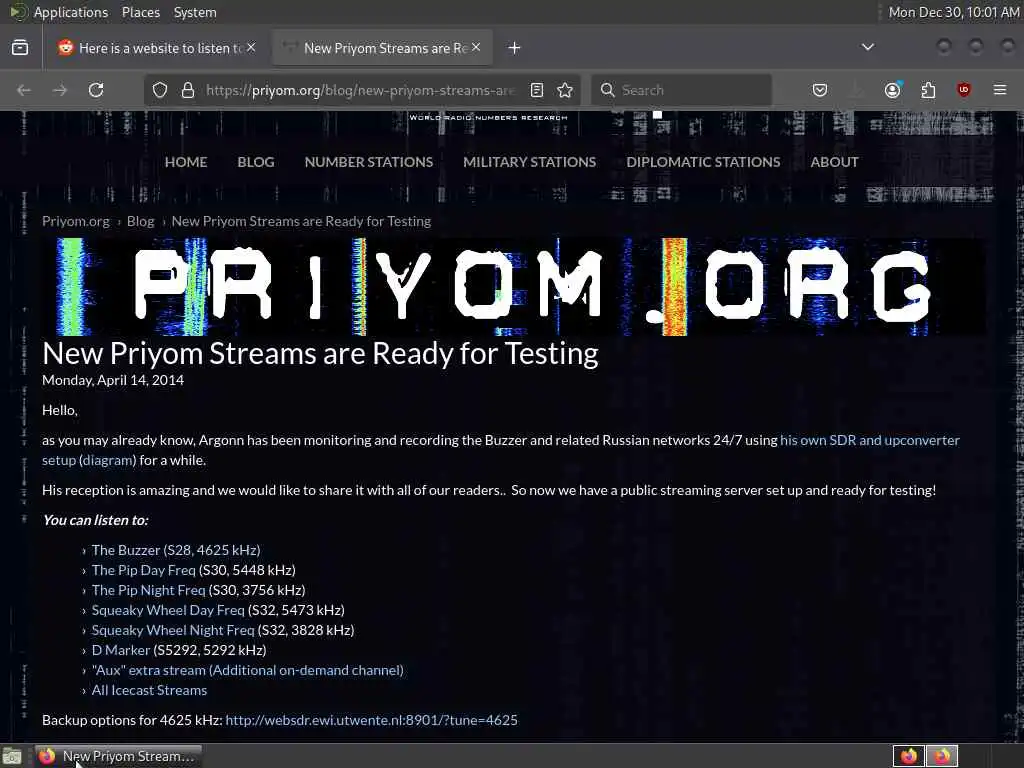Click the Blog breadcrumb link
Viewport: 1024px width, 768px height.
coord(140,221)
